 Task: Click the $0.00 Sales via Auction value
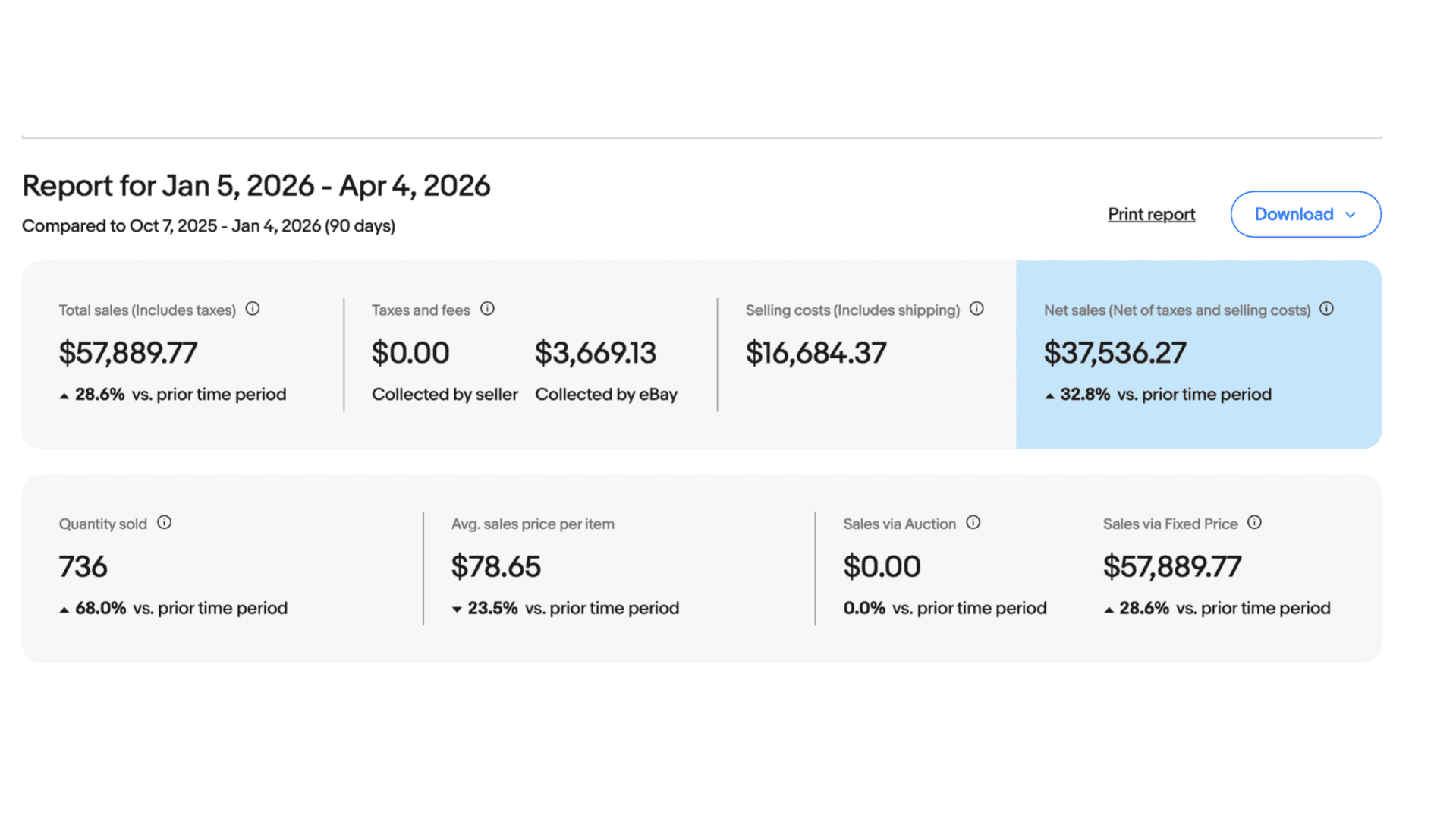point(882,567)
